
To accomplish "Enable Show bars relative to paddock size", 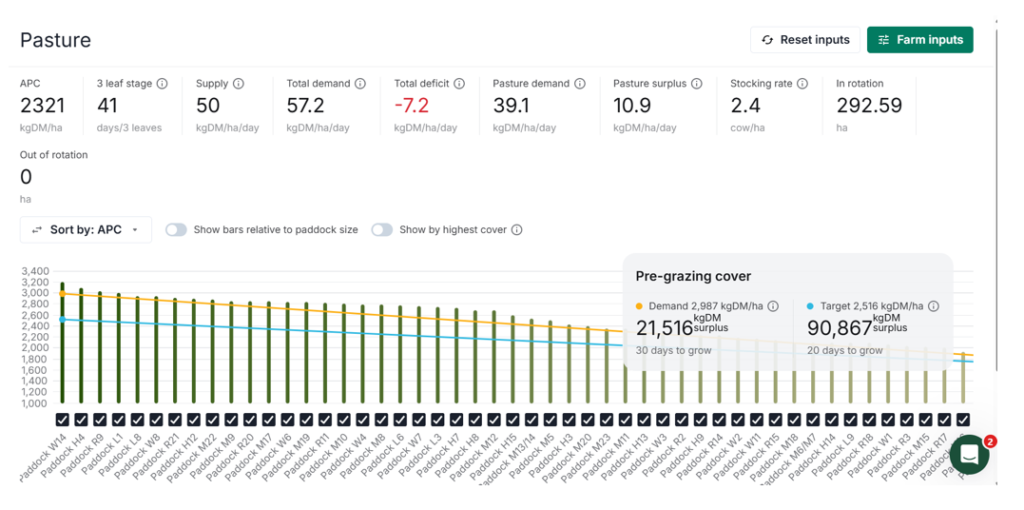I will pos(176,230).
